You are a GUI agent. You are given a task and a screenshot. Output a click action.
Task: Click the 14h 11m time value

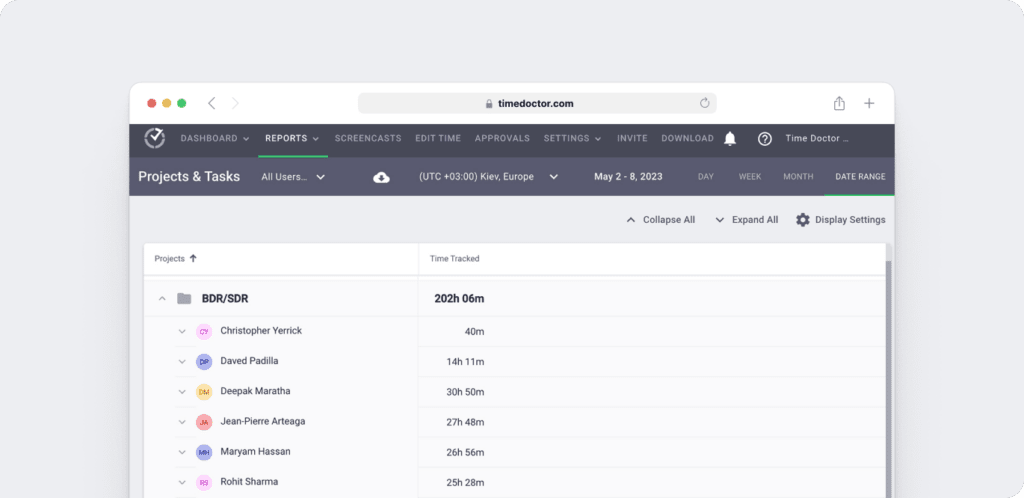click(465, 362)
